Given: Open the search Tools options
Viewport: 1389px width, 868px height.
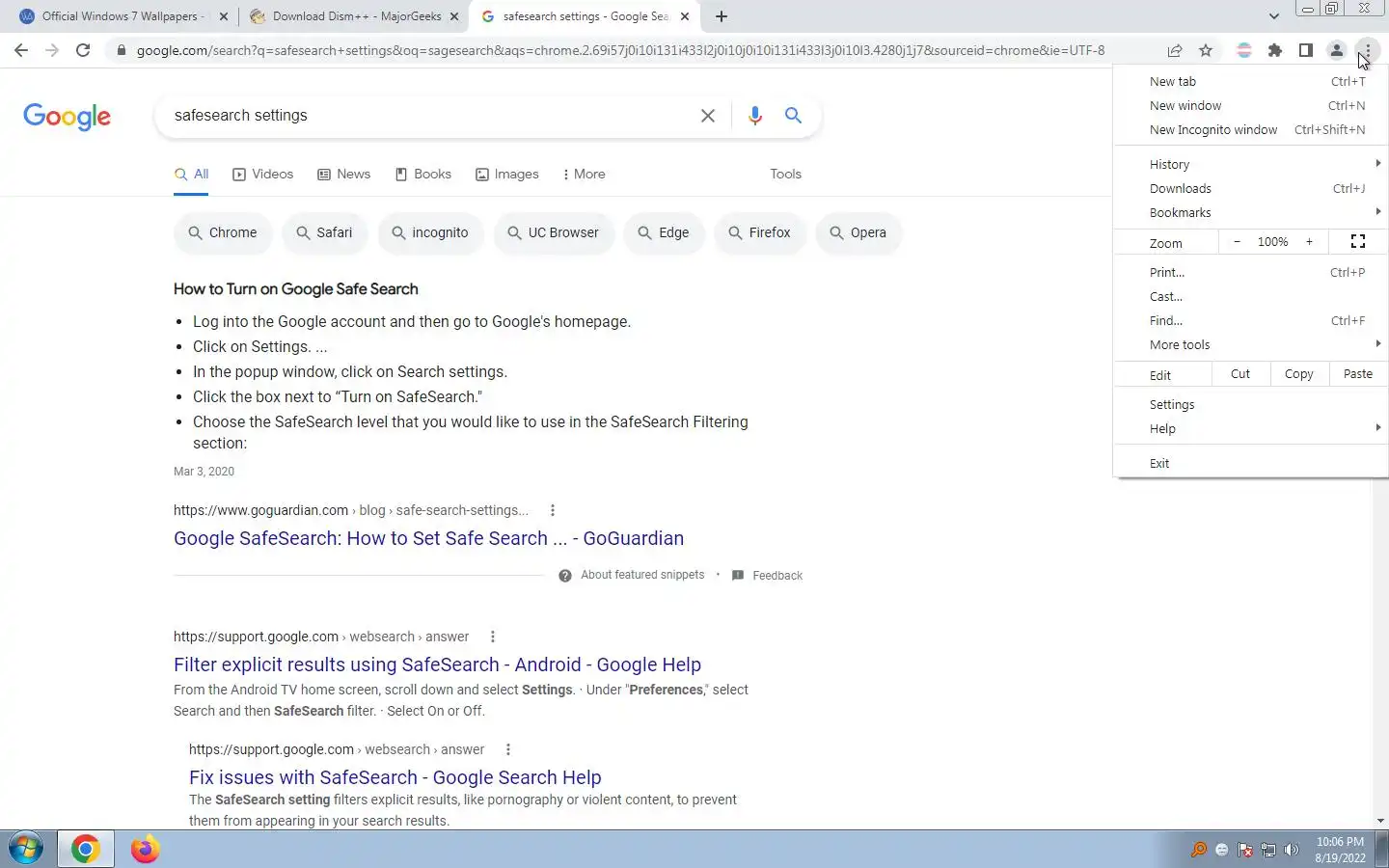Looking at the screenshot, I should (785, 175).
